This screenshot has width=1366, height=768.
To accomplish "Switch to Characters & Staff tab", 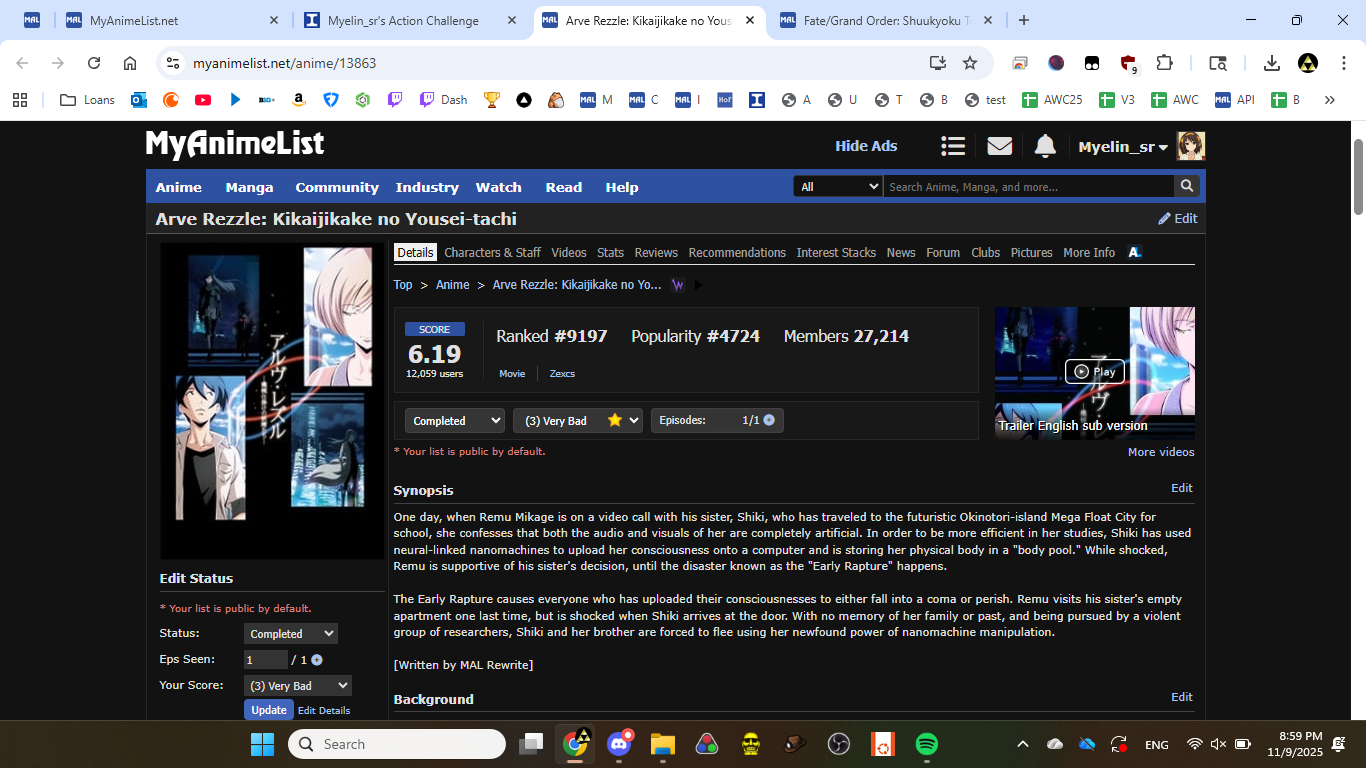I will [x=493, y=252].
